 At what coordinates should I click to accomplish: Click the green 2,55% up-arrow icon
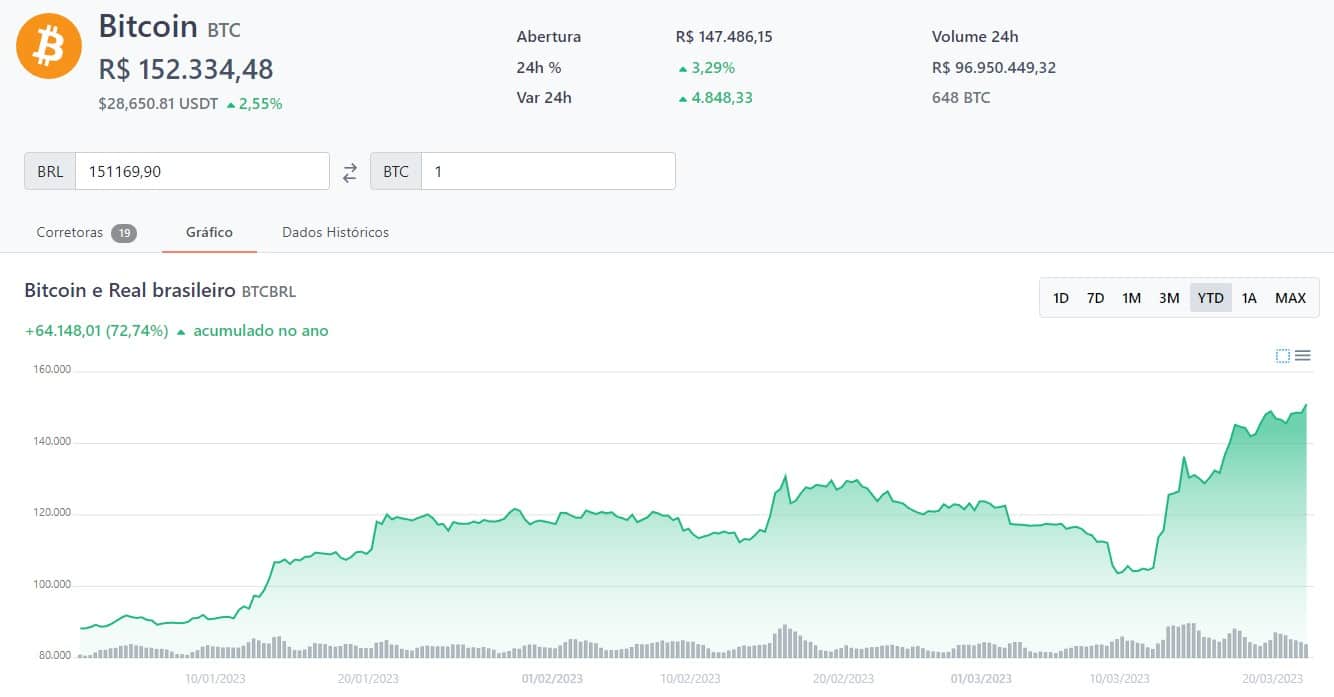231,104
